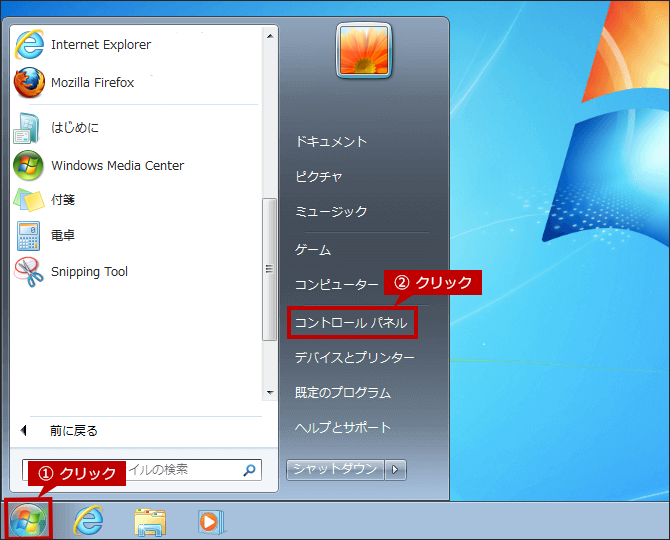Open the 電卓 calculator icon

click(x=29, y=235)
